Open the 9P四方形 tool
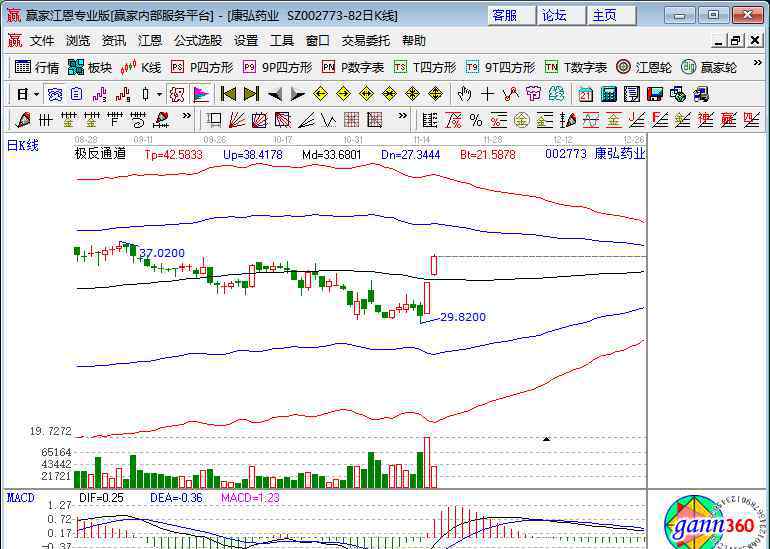This screenshot has height=549, width=770. coord(277,67)
